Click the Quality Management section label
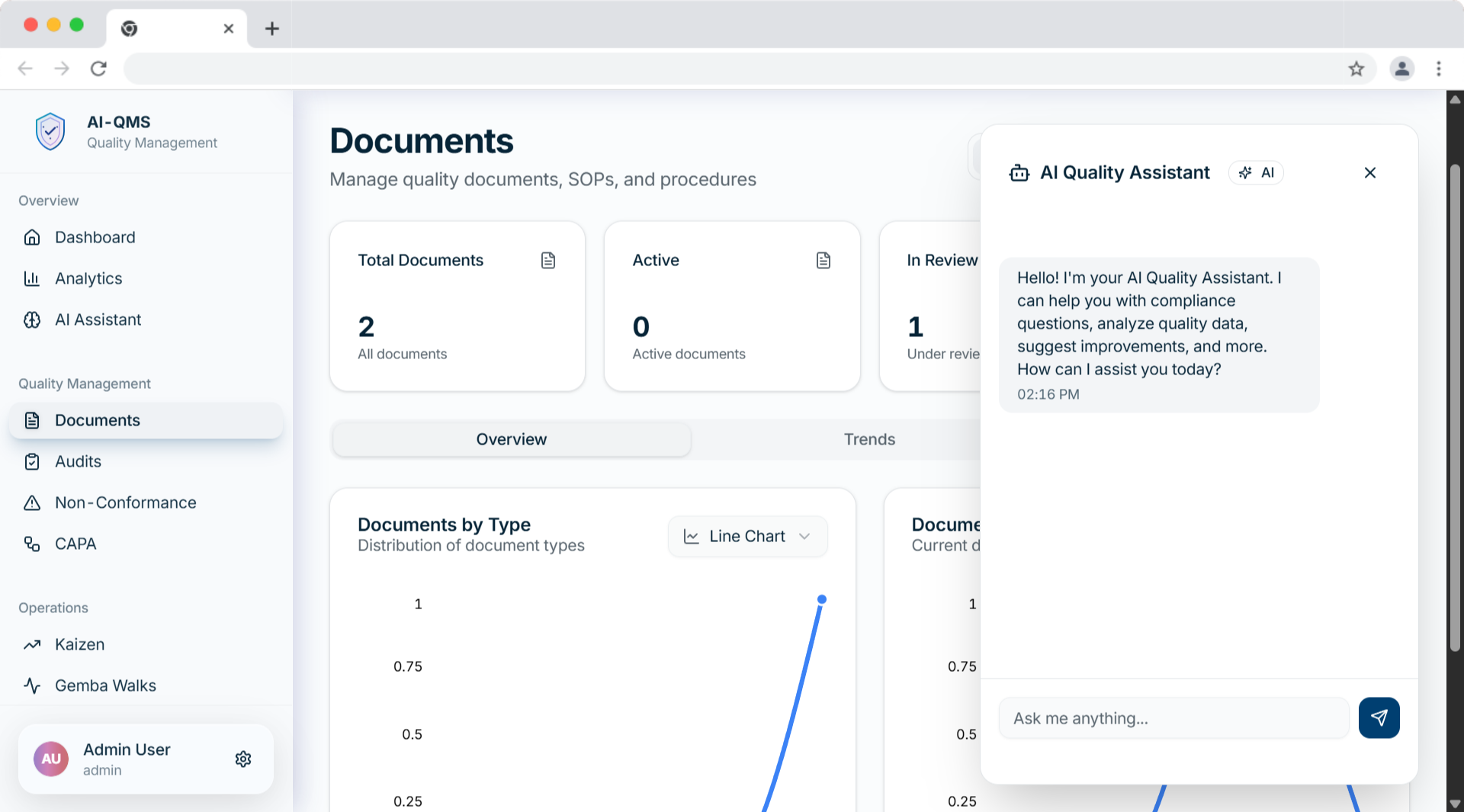 [85, 384]
